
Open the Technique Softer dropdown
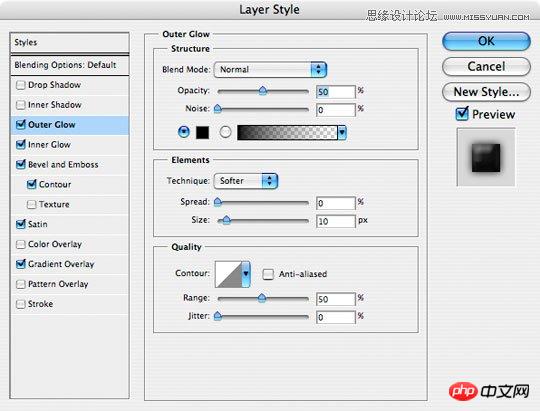click(x=246, y=181)
